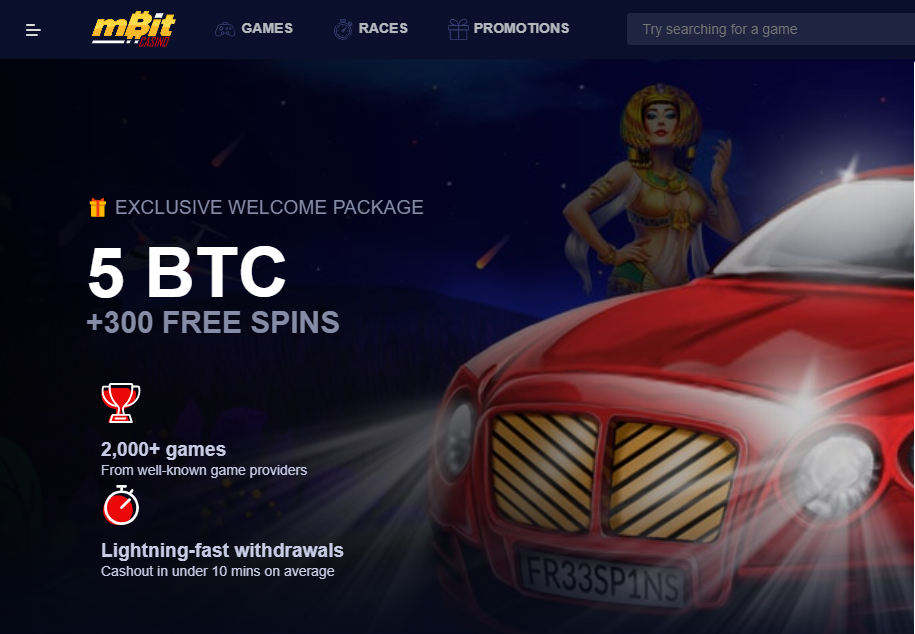Open the hamburger menu icon
This screenshot has width=915, height=634.
33,30
